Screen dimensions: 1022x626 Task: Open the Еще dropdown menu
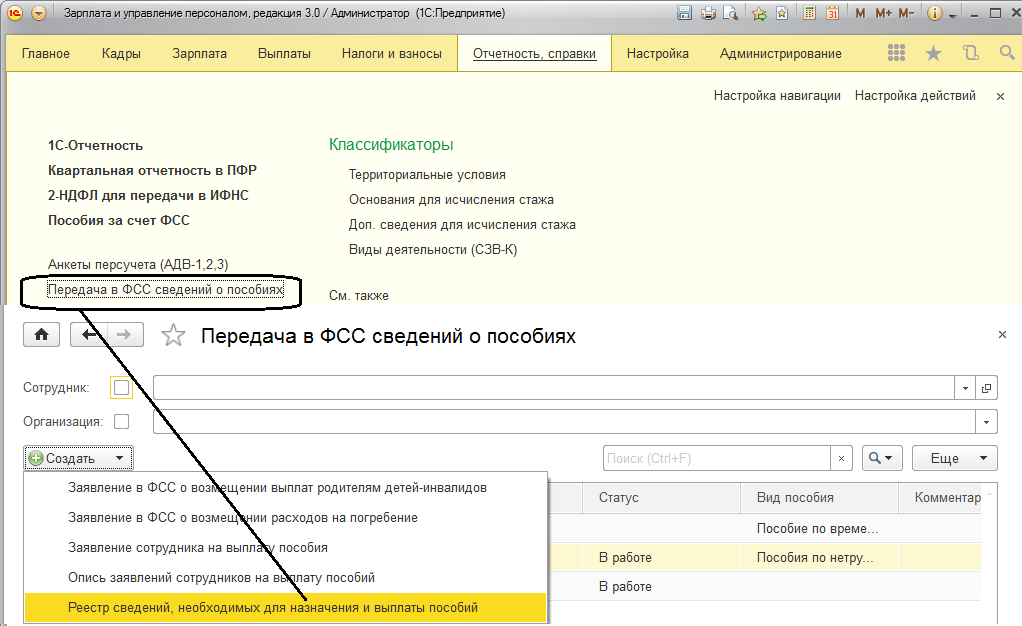[x=954, y=458]
